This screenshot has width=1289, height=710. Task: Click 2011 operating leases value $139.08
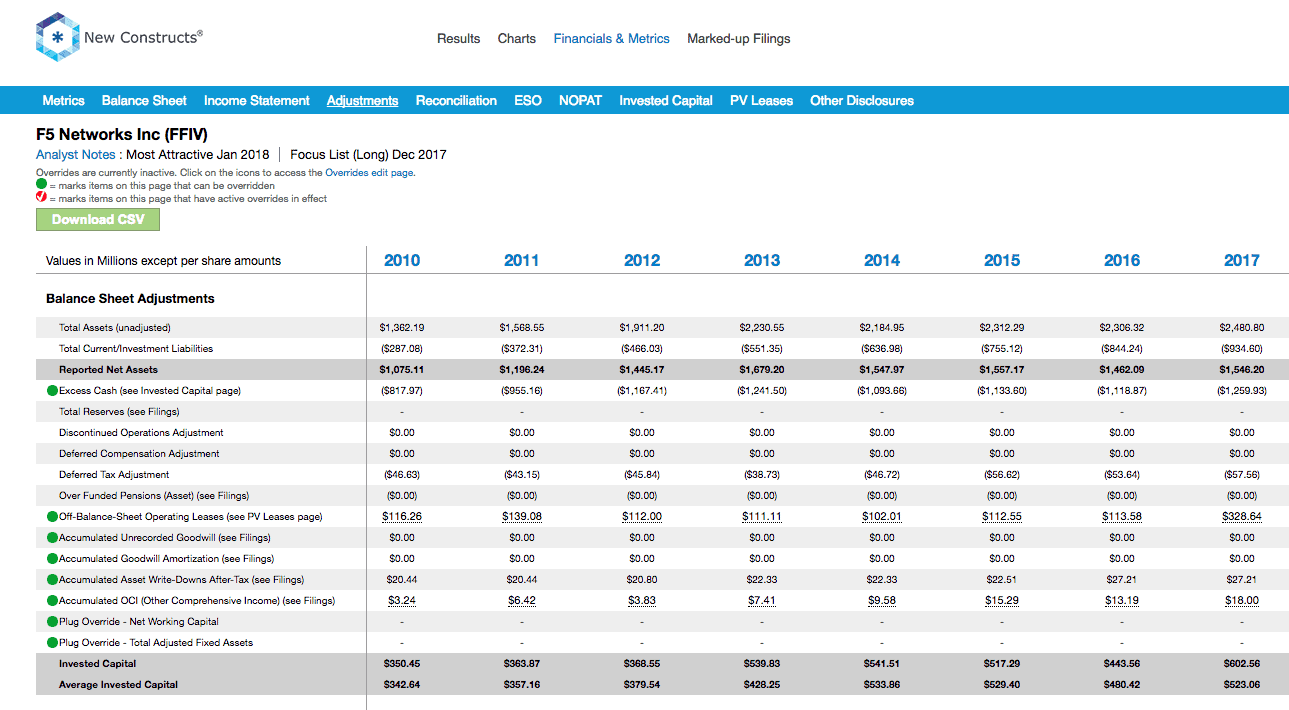tap(522, 517)
